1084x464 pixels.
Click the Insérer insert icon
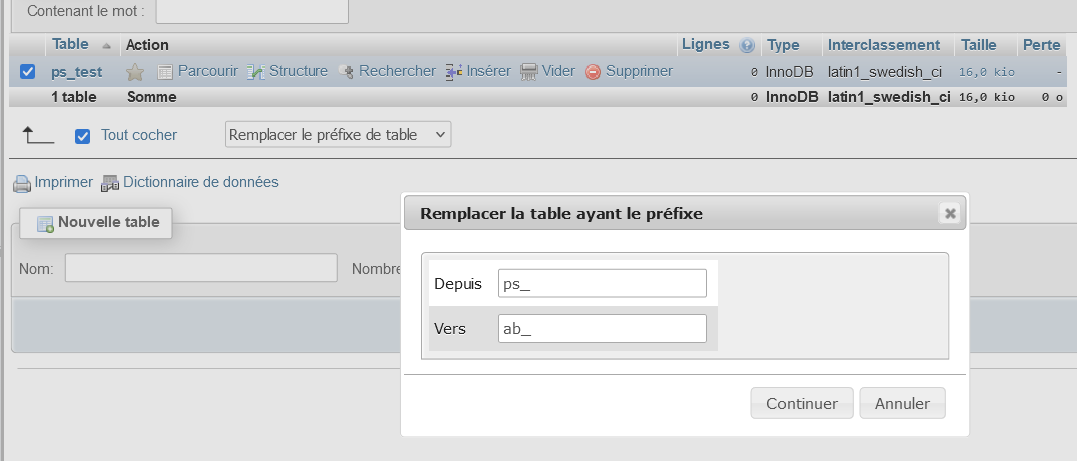454,72
